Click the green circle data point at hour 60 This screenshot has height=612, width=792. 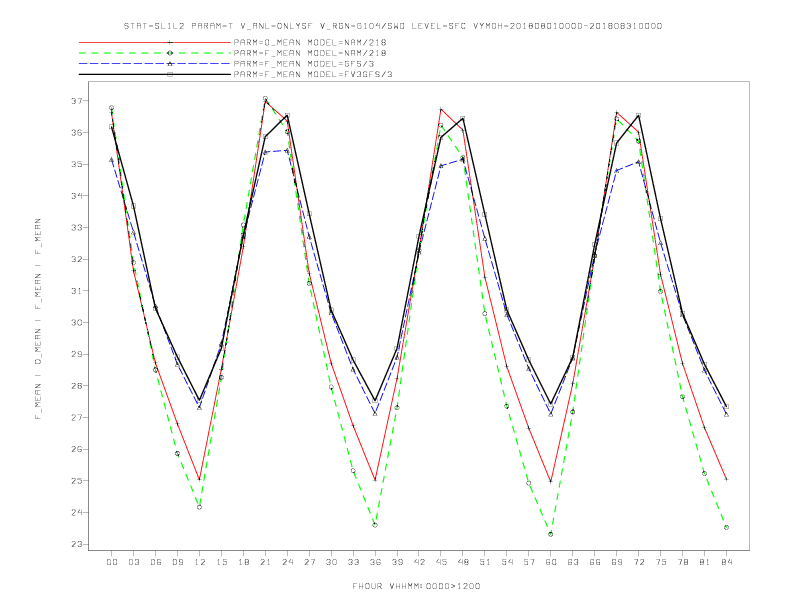click(551, 534)
